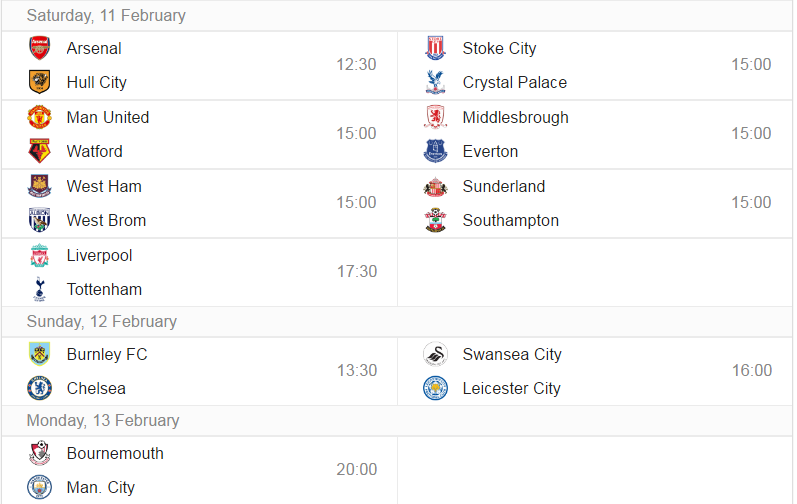The image size is (797, 504).
Task: Click the 12:30 Arsenal match time
Action: (356, 65)
